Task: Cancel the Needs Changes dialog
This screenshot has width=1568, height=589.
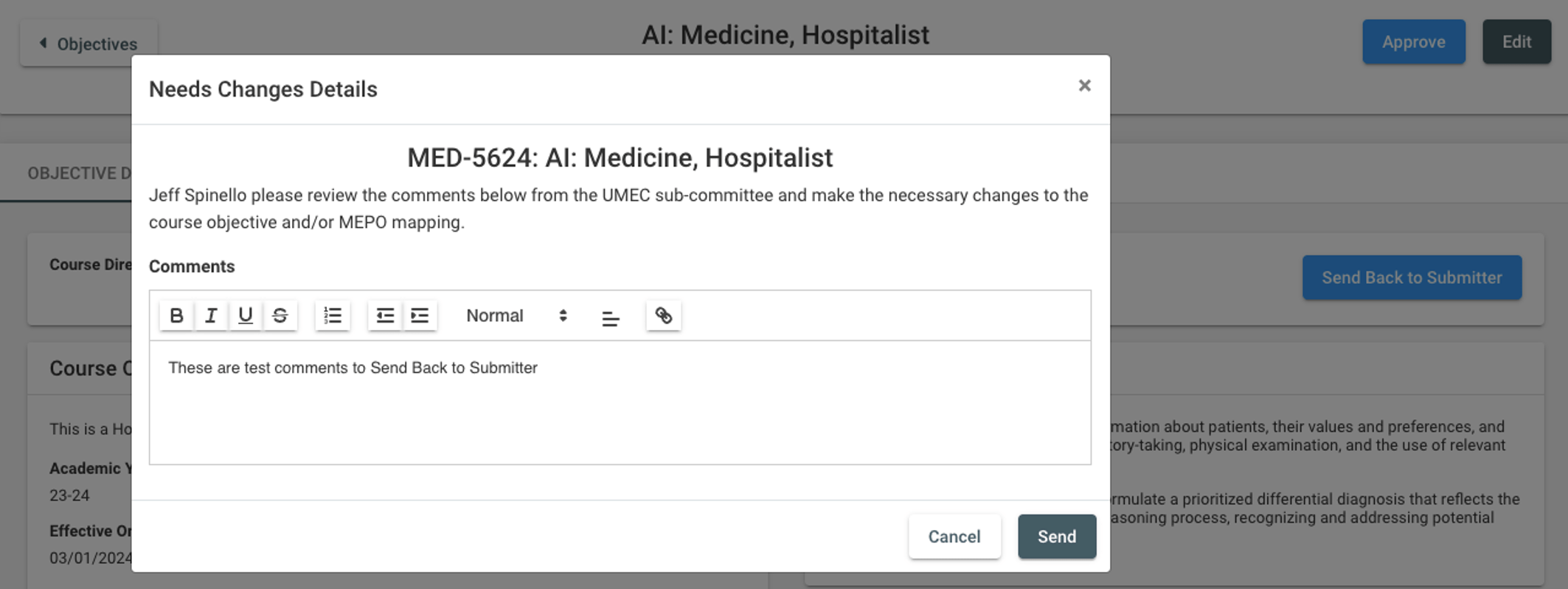Action: (954, 537)
